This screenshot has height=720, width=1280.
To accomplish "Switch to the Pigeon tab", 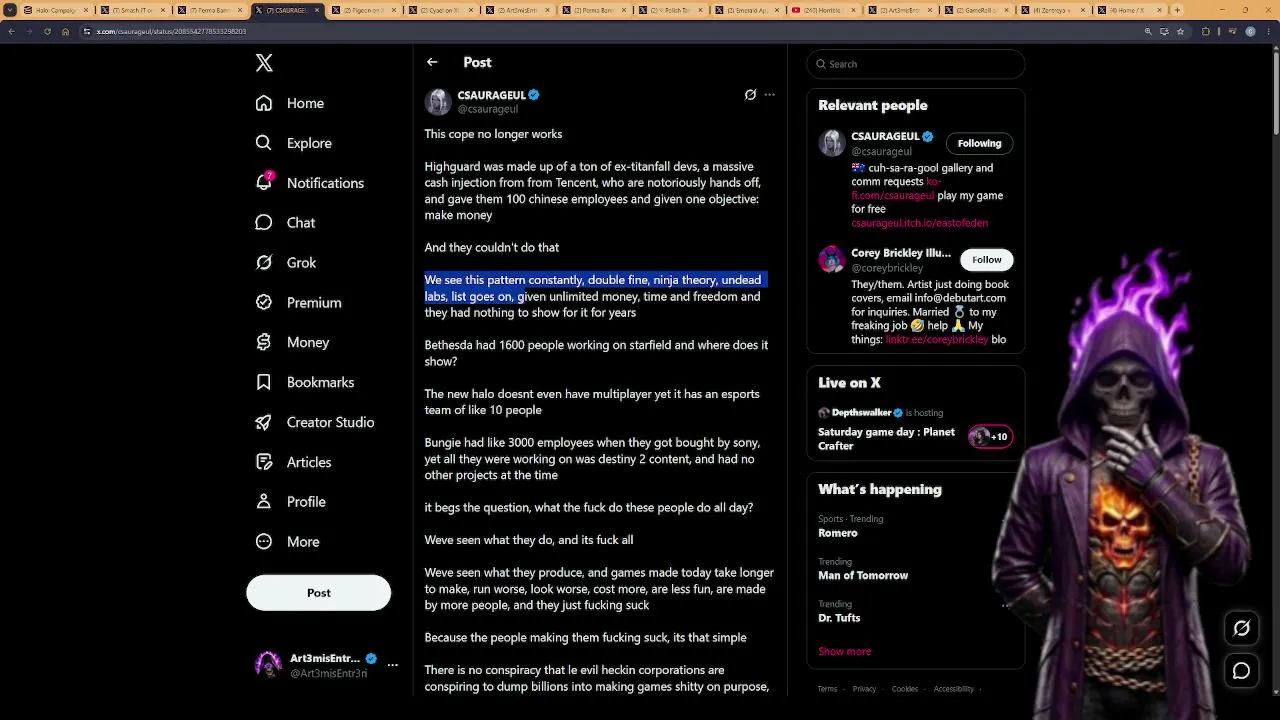I will 364,10.
